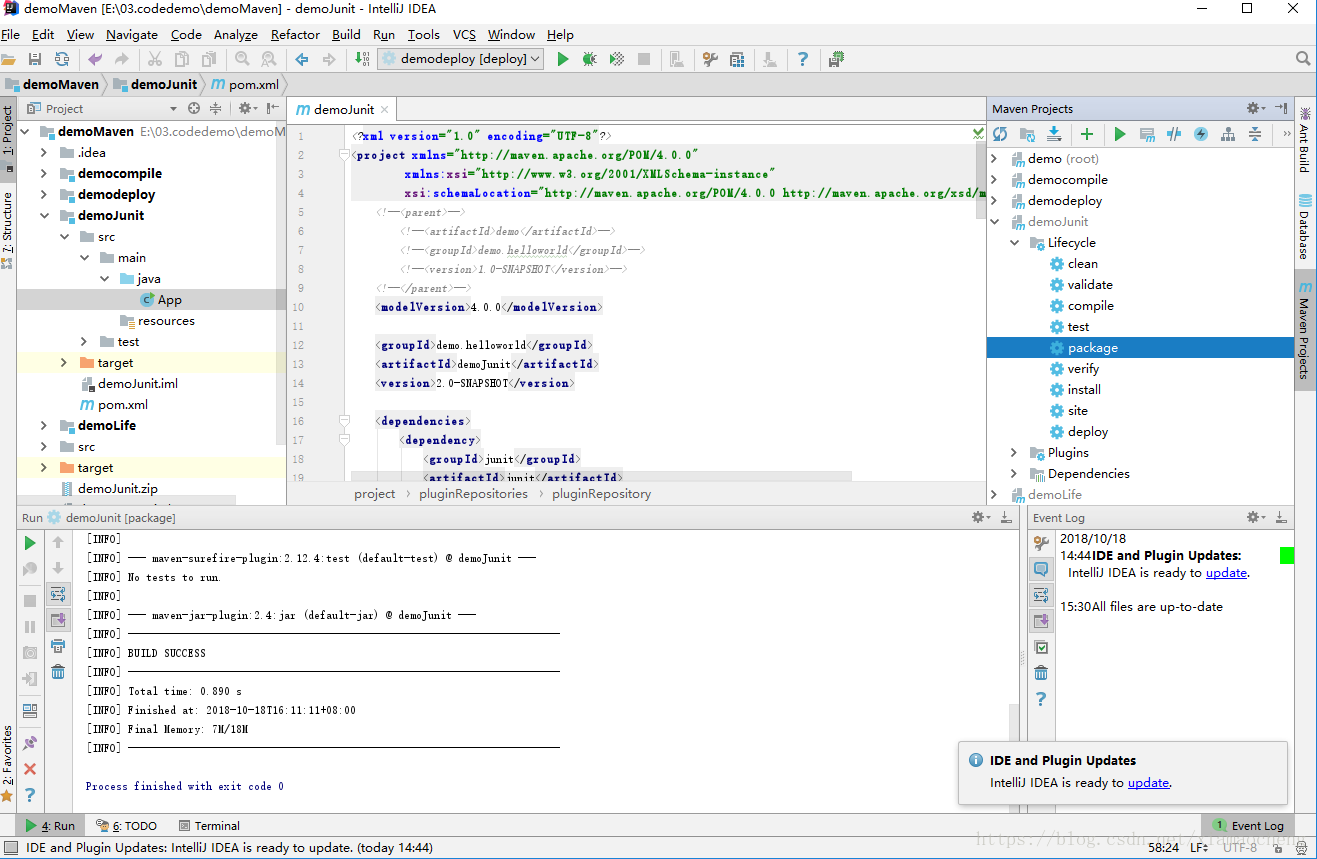This screenshot has width=1317, height=859.
Task: Click the Save All toolbar icon
Action: [x=35, y=60]
